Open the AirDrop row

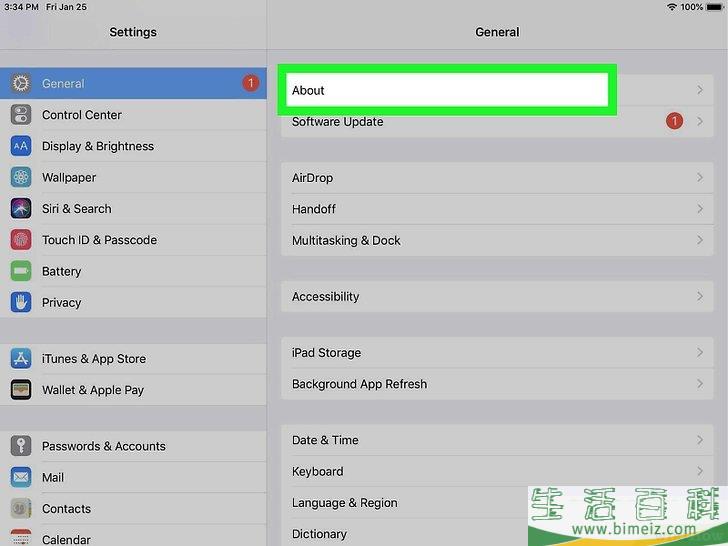pos(497,177)
